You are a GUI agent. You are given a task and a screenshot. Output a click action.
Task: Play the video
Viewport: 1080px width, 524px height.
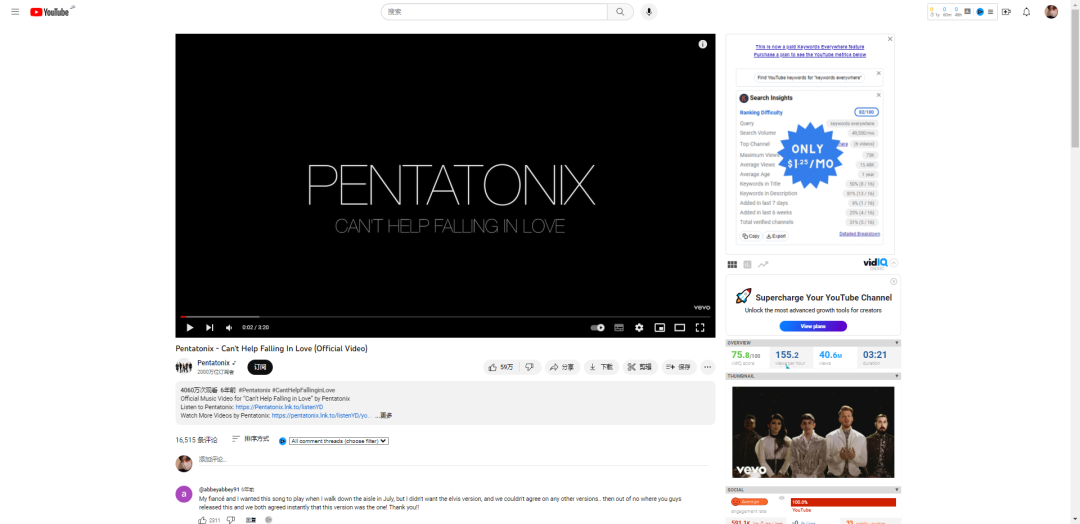pyautogui.click(x=190, y=328)
